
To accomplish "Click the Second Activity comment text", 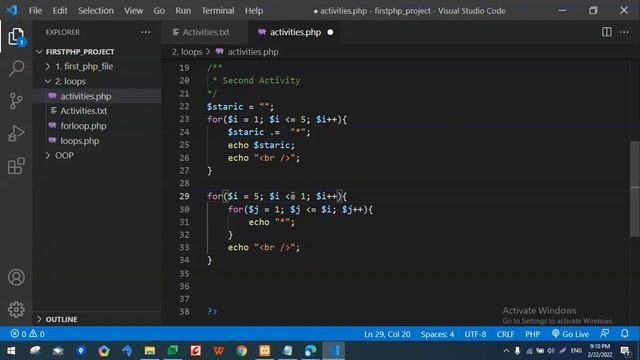I will pos(261,80).
